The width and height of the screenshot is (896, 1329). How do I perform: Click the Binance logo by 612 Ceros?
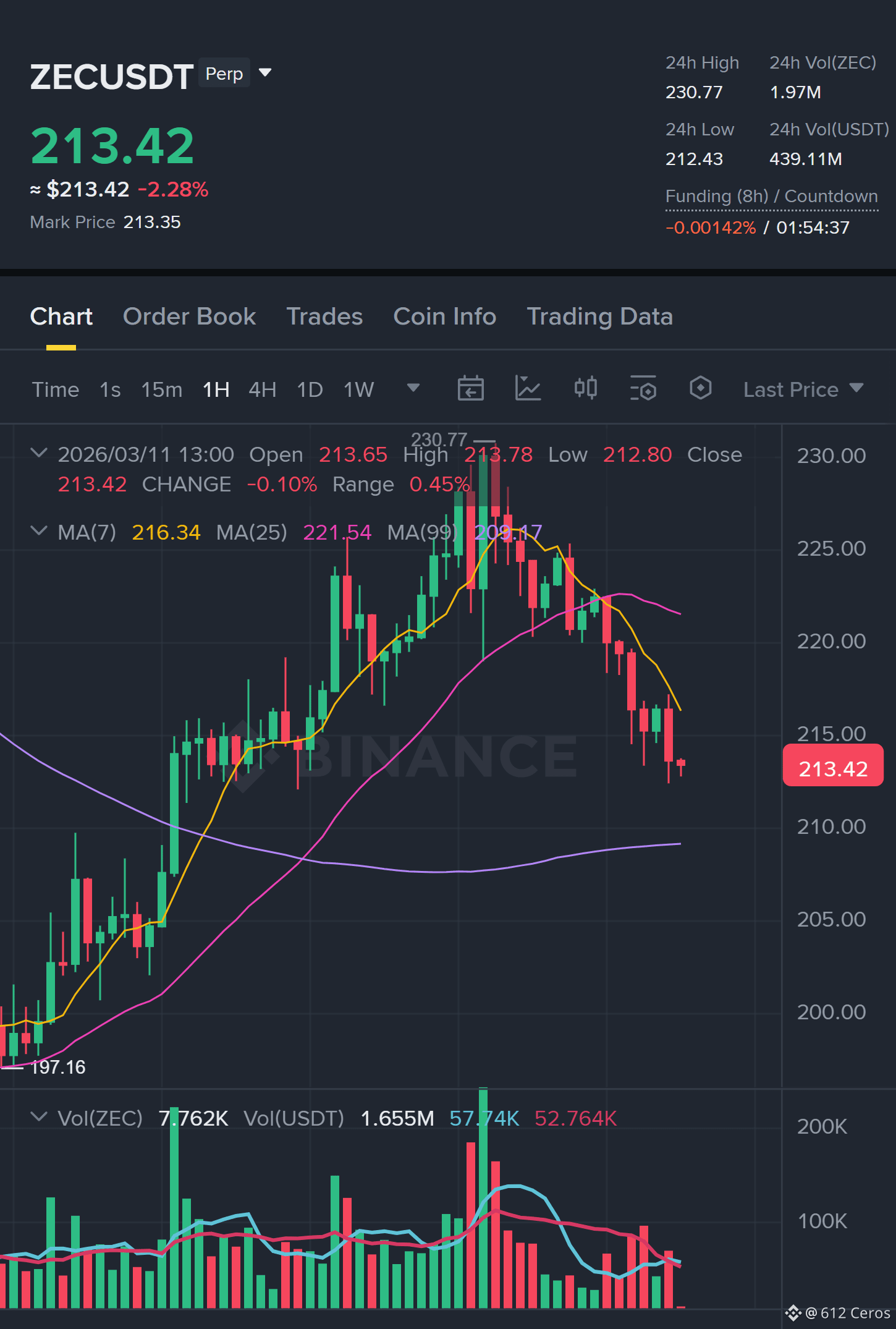tap(793, 1313)
